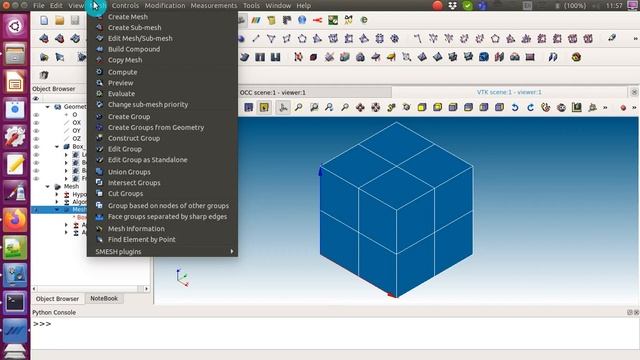Screen dimensions: 640x360
Task: Click the red dash module toolbar icon
Action: [x=318, y=20]
